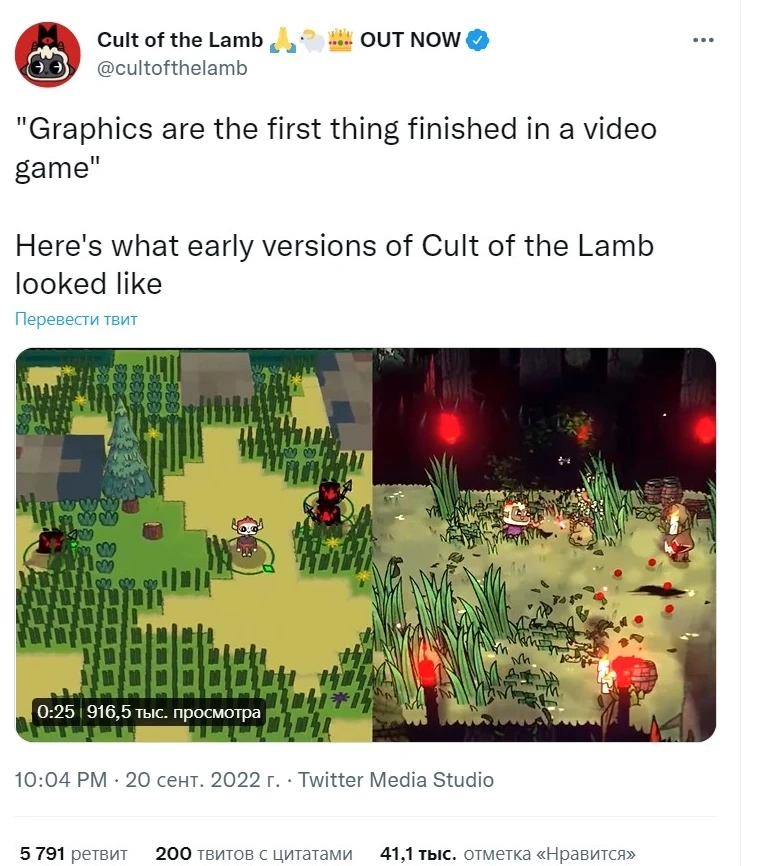The image size is (765, 866).
Task: Click the 0:25 video duration label
Action: pos(56,711)
